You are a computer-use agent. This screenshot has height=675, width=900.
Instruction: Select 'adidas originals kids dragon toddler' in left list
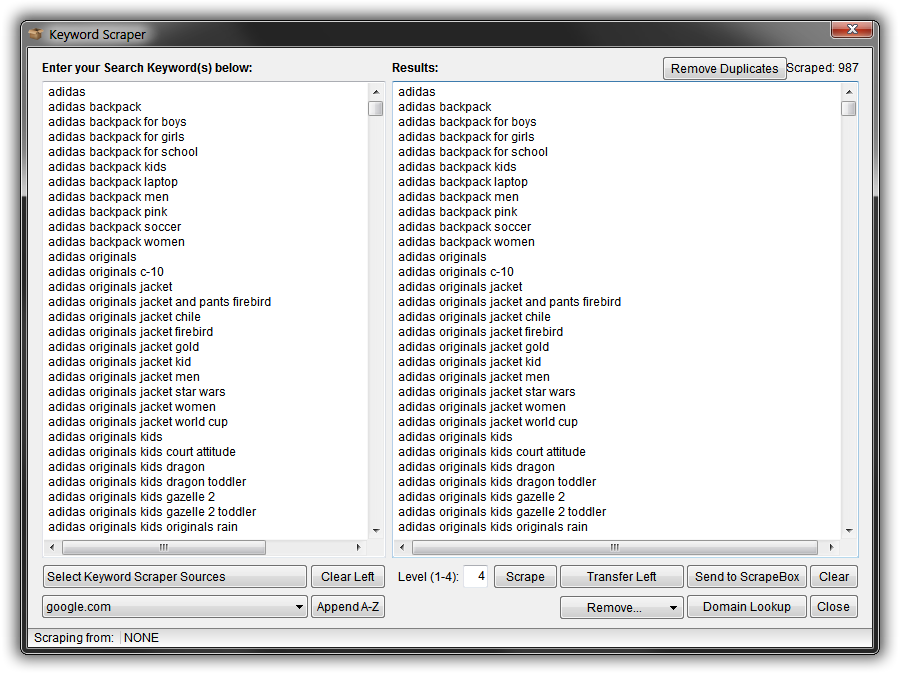tap(147, 482)
